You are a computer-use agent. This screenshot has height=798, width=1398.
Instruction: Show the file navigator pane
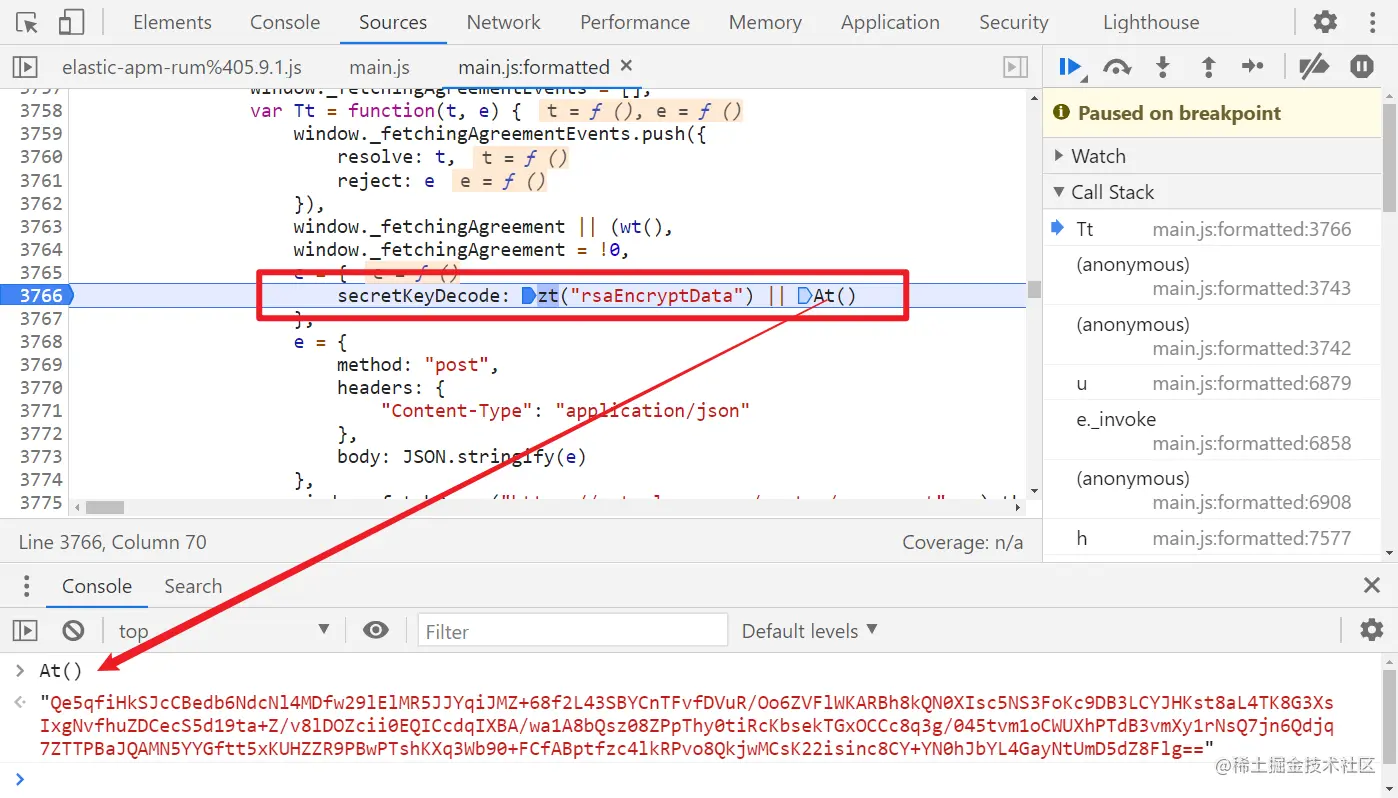(25, 67)
